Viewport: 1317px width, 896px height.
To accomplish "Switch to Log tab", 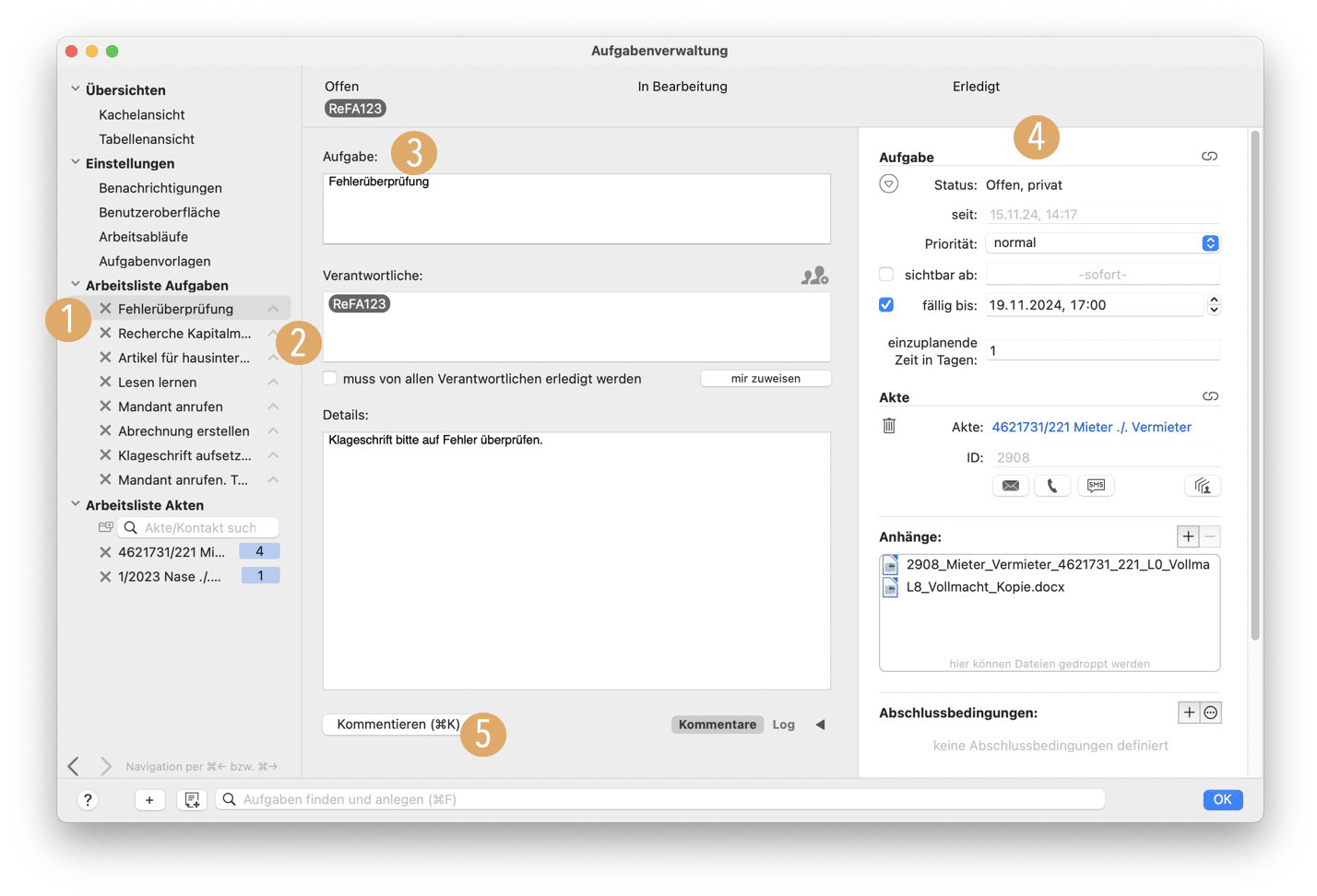I will pos(784,725).
